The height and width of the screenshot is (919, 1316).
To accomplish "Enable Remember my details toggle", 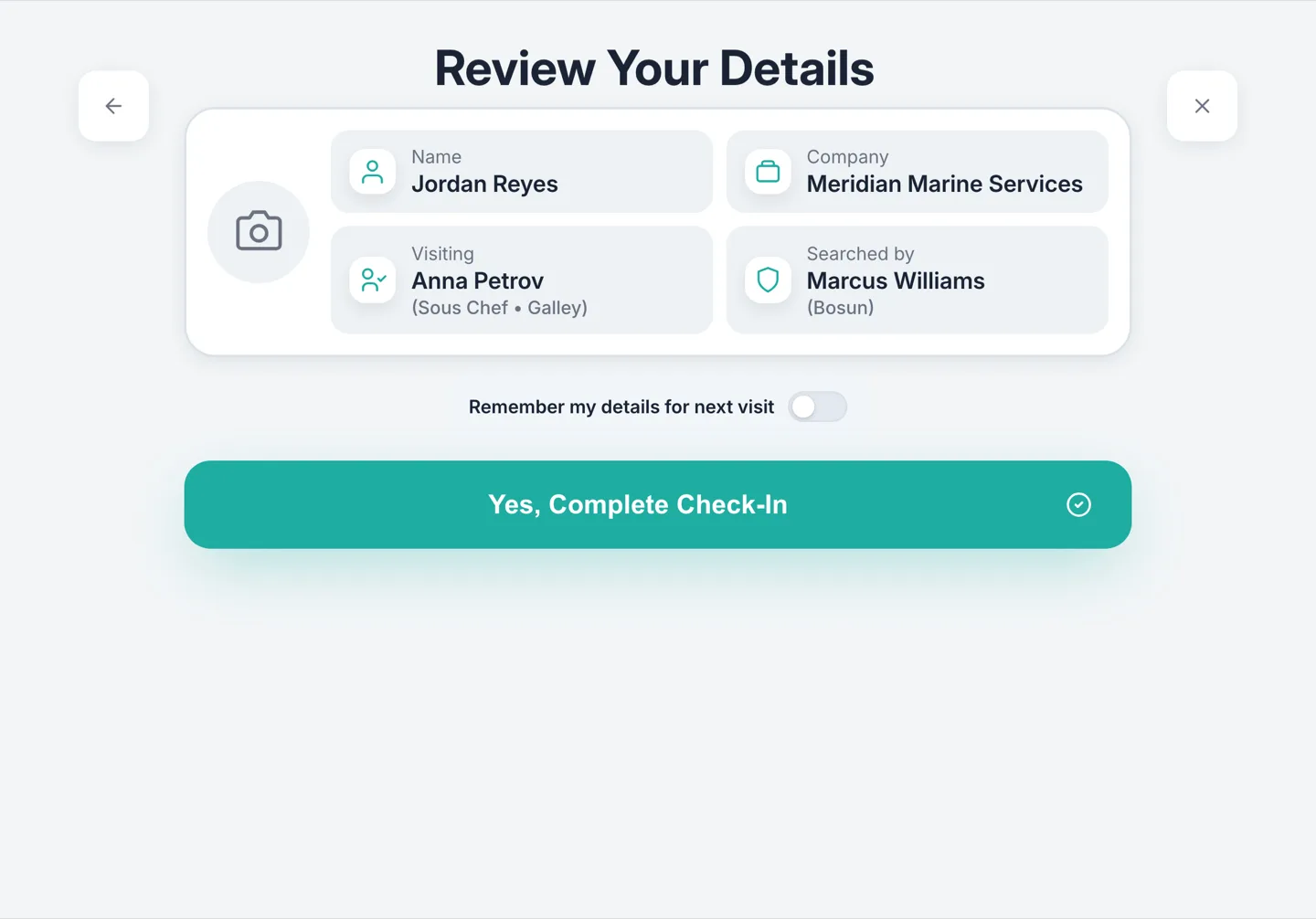I will [818, 407].
